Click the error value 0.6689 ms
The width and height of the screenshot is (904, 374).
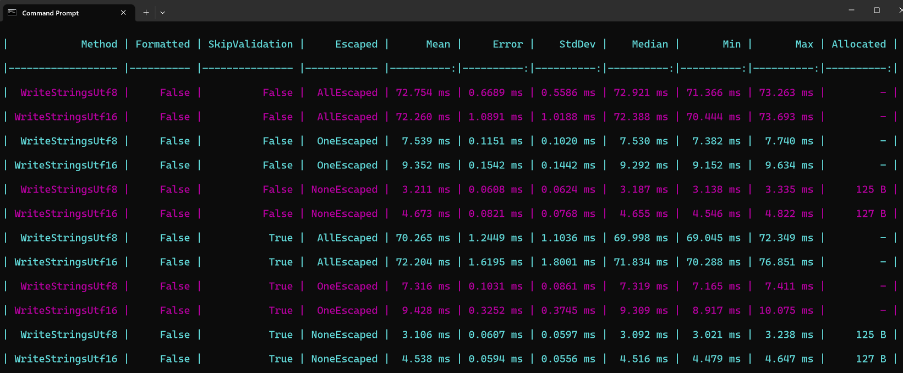496,93
